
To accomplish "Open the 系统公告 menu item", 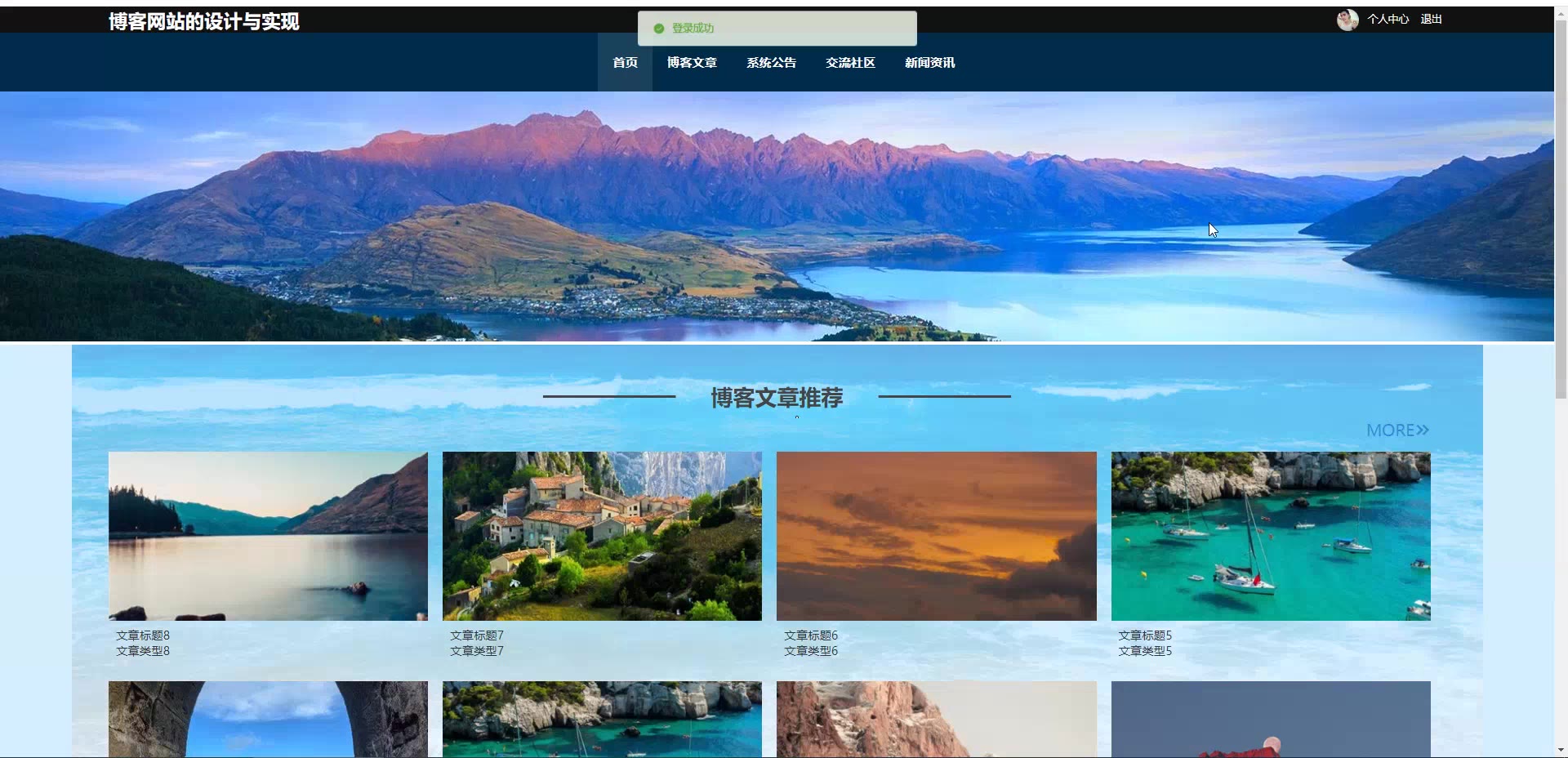I will pos(771,63).
